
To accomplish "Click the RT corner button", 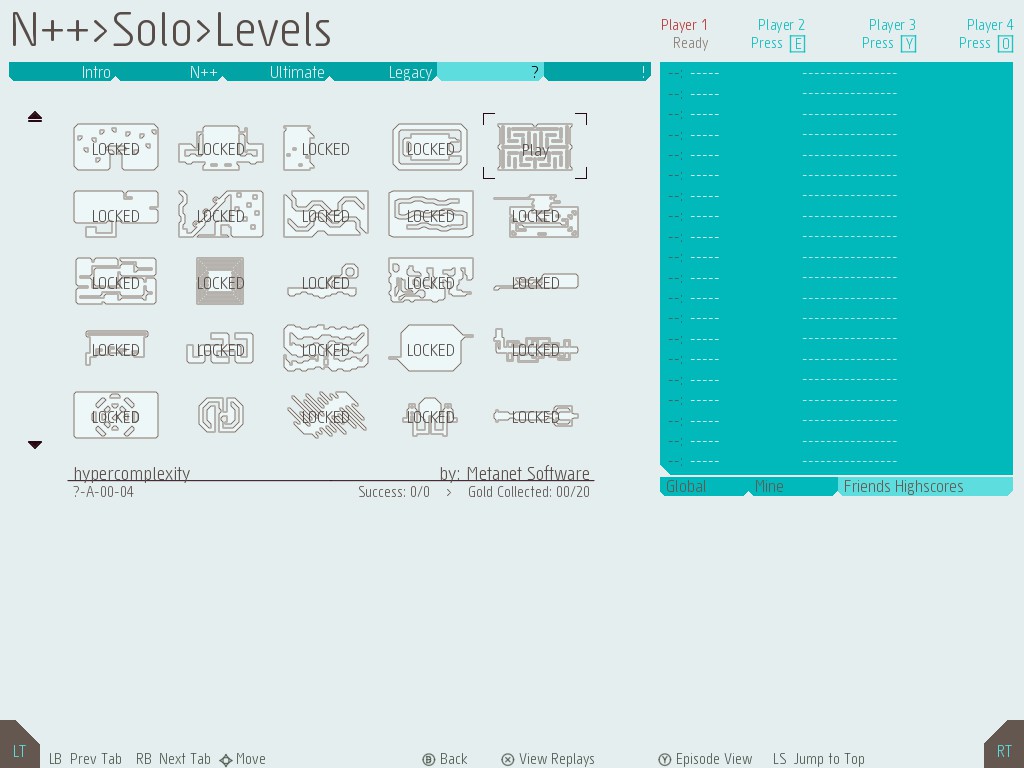I will click(x=1004, y=745).
